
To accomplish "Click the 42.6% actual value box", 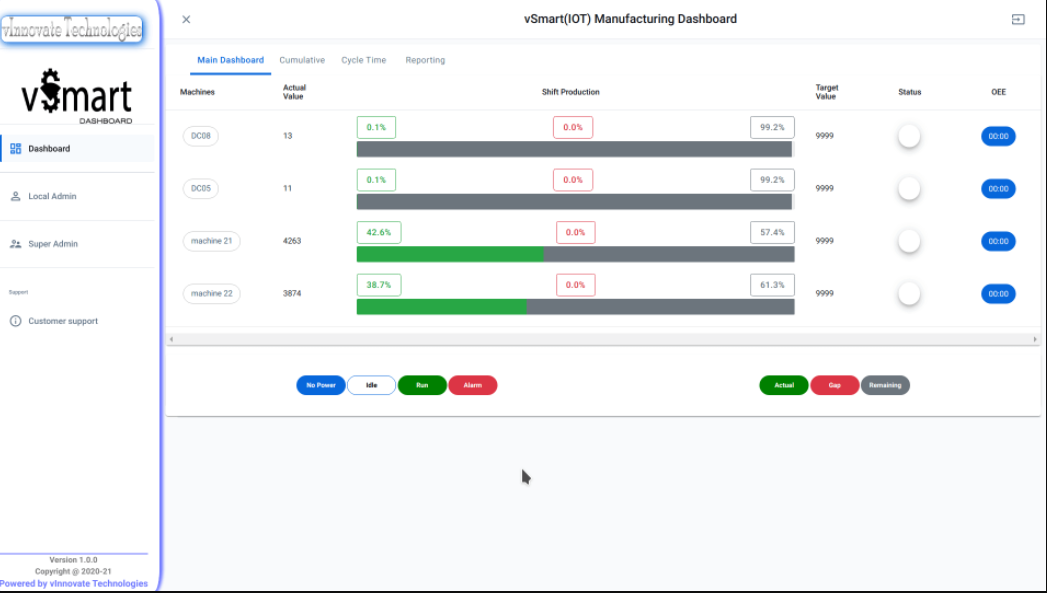I will tap(379, 232).
